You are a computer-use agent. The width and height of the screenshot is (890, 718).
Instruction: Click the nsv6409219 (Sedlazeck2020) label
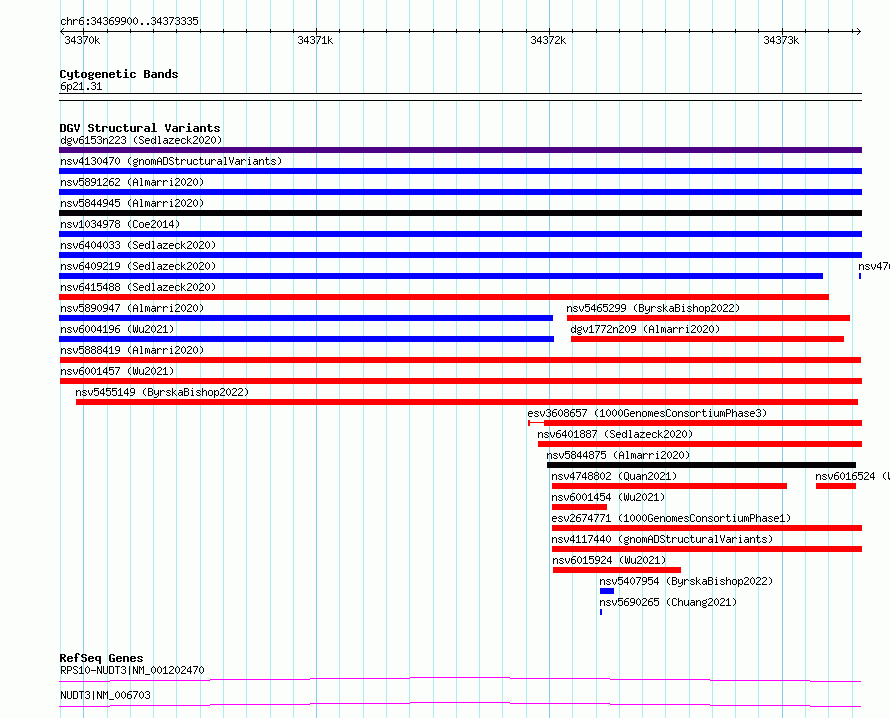(x=138, y=266)
